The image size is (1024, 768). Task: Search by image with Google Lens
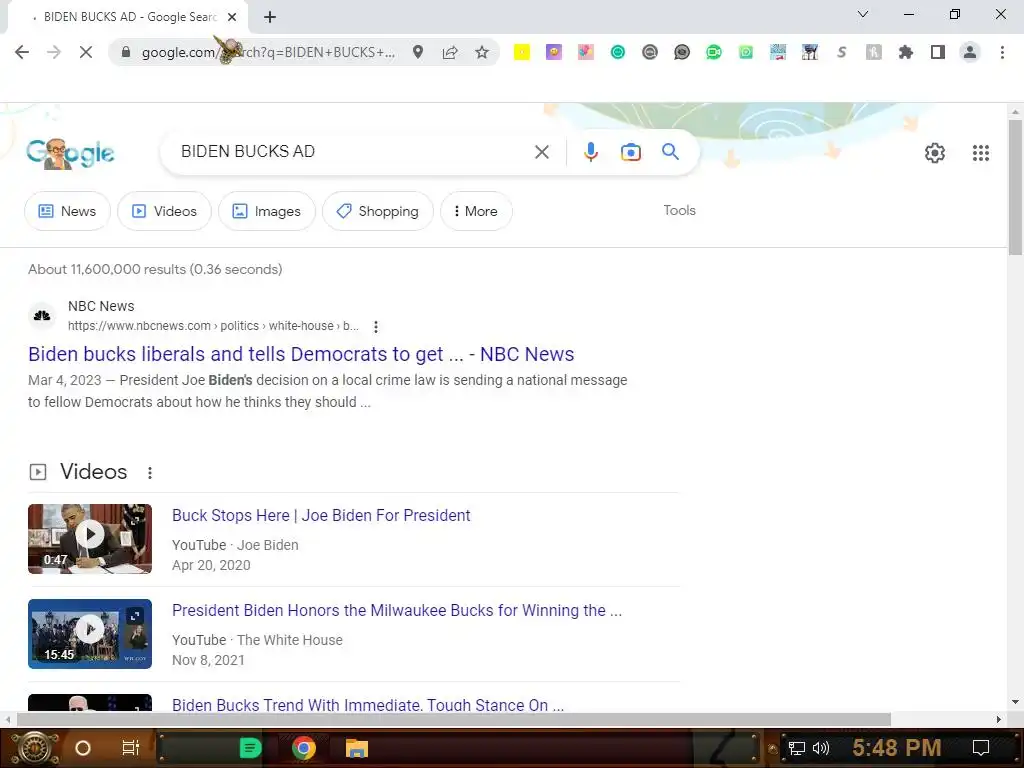click(630, 152)
